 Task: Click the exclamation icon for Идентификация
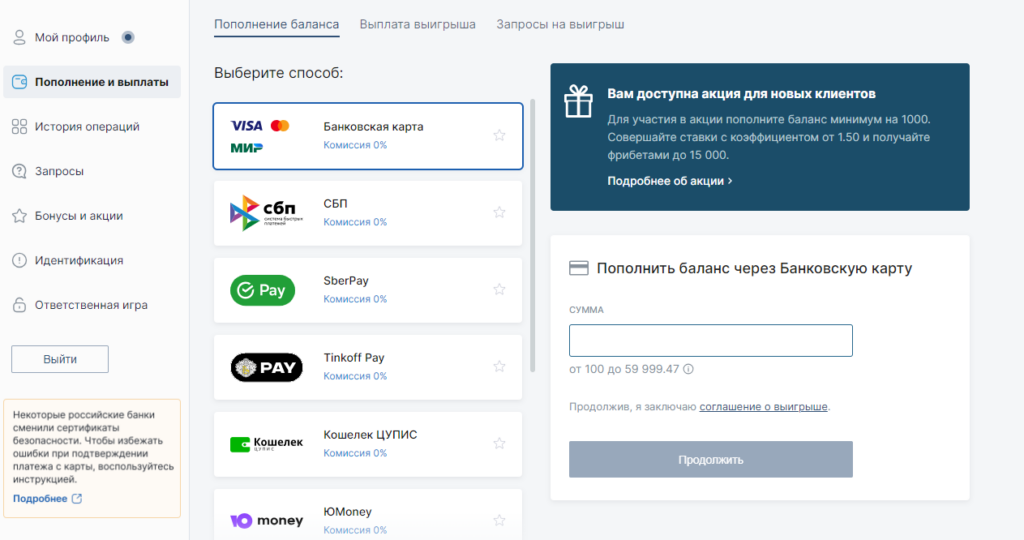coord(20,260)
